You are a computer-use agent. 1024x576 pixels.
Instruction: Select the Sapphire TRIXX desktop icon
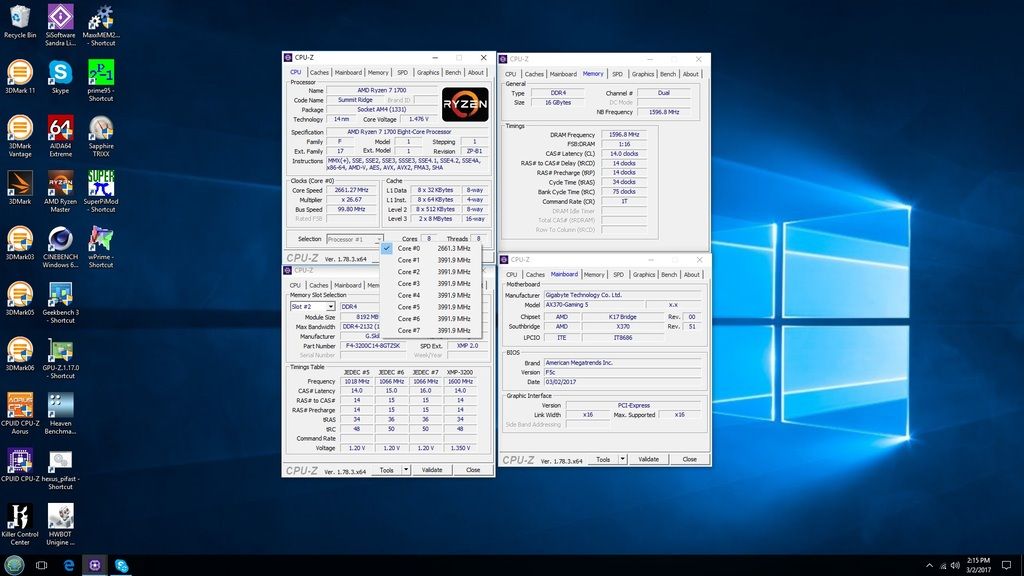(x=101, y=136)
